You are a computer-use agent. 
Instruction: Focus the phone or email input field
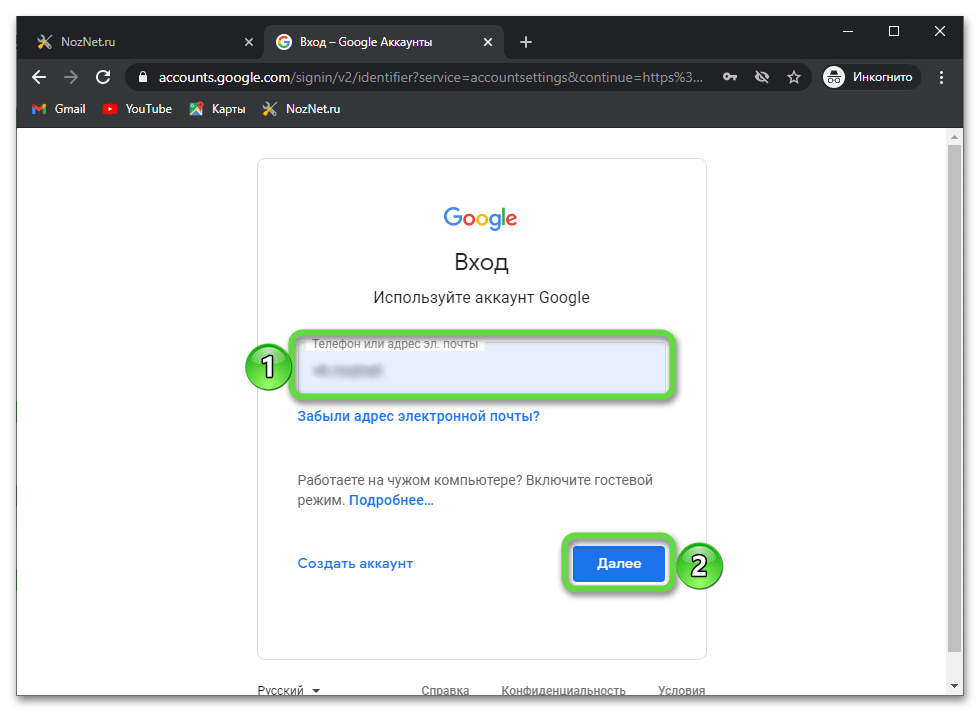coord(482,370)
